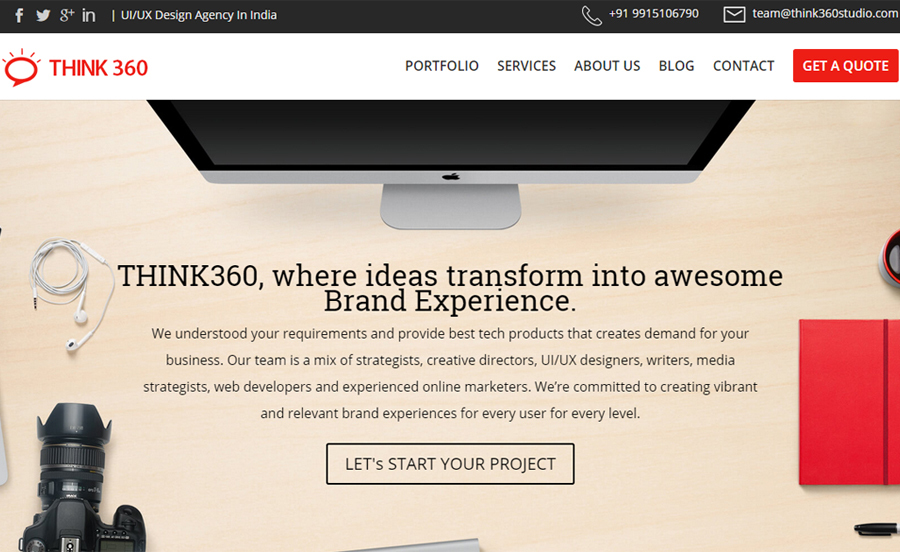Open the Google Plus icon
Image resolution: width=900 pixels, height=552 pixels.
point(67,15)
